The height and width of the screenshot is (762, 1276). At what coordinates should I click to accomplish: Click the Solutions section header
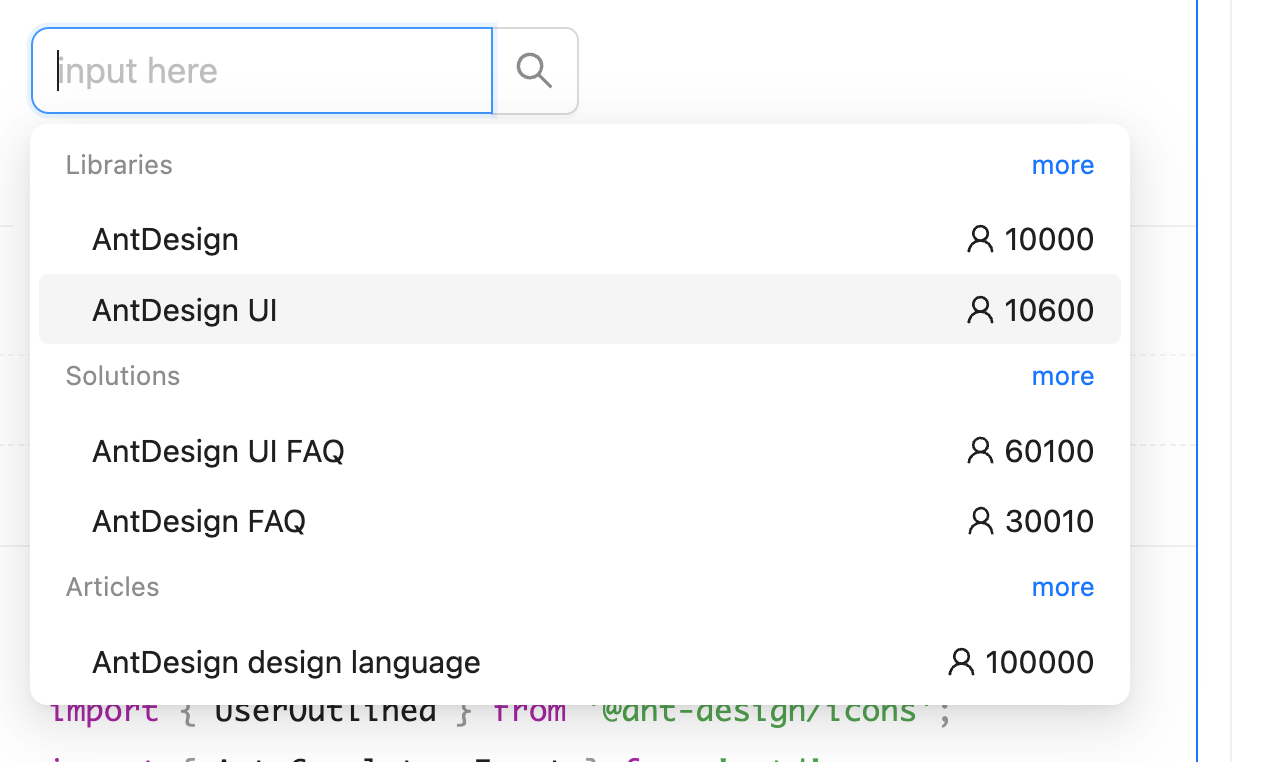(x=123, y=376)
